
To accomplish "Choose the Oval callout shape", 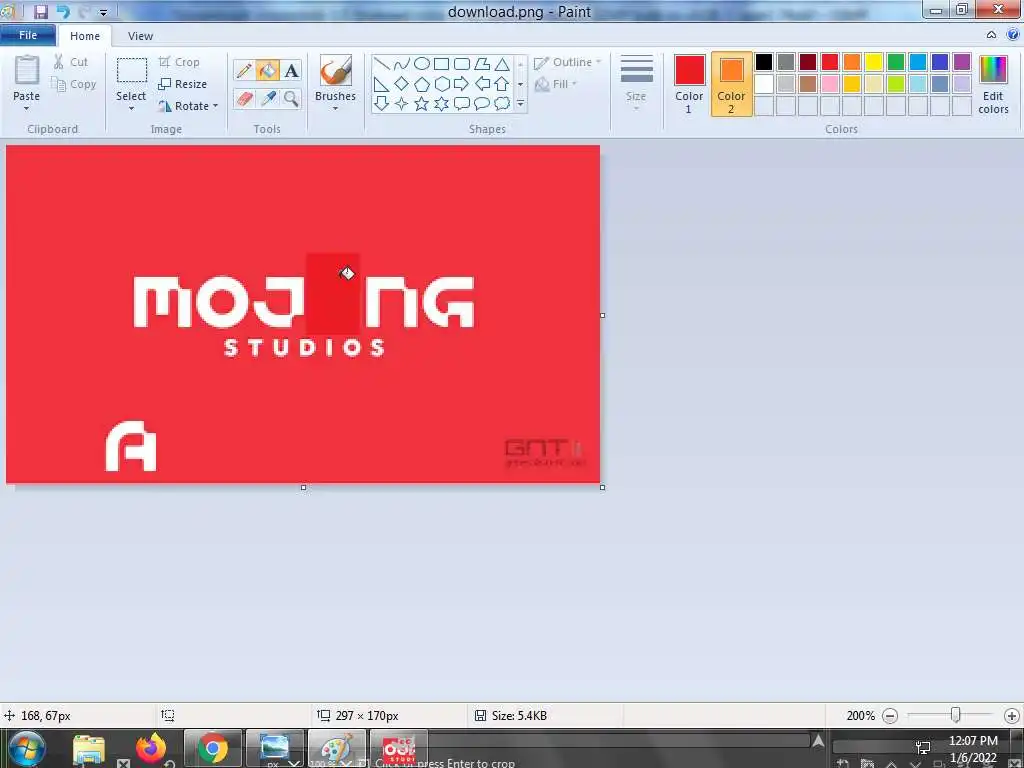I will [482, 103].
